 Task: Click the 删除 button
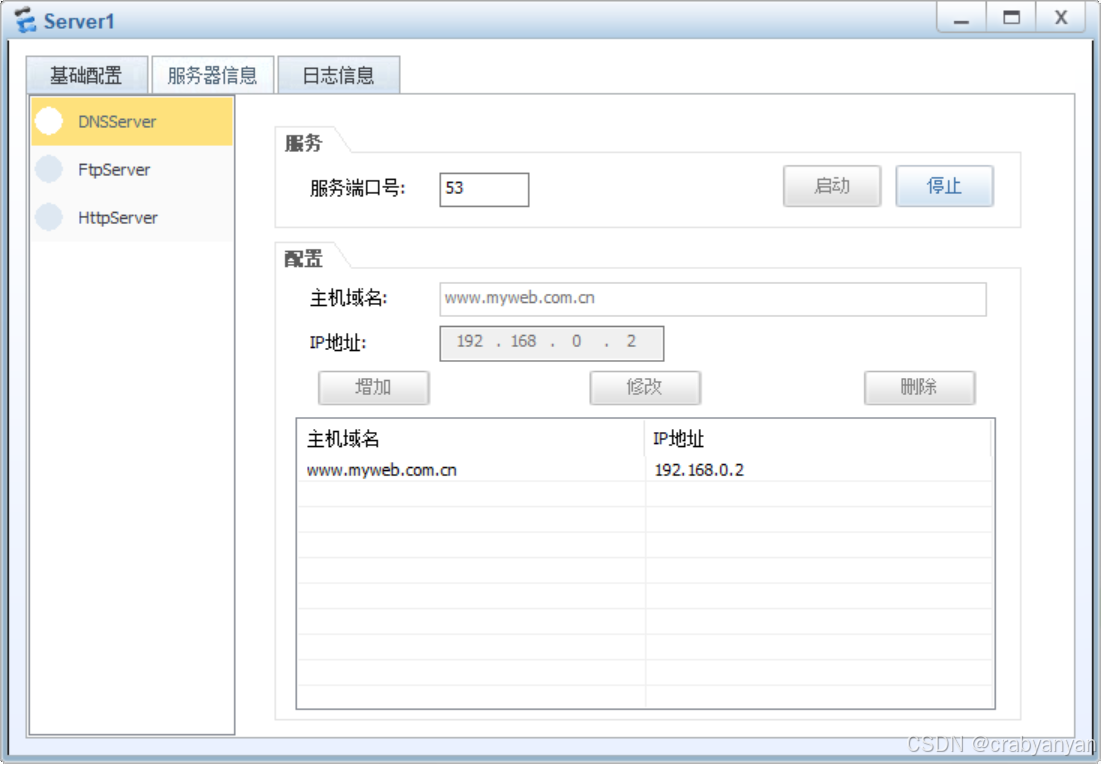click(x=919, y=388)
